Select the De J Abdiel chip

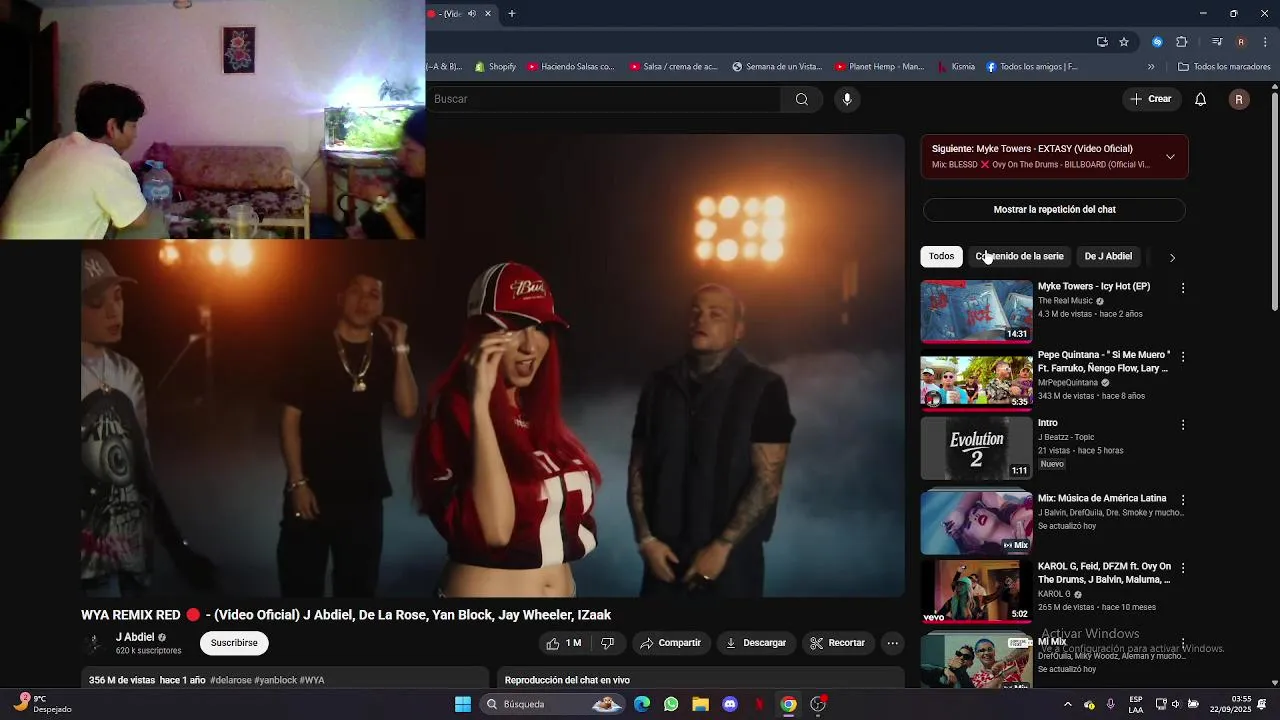point(1108,256)
